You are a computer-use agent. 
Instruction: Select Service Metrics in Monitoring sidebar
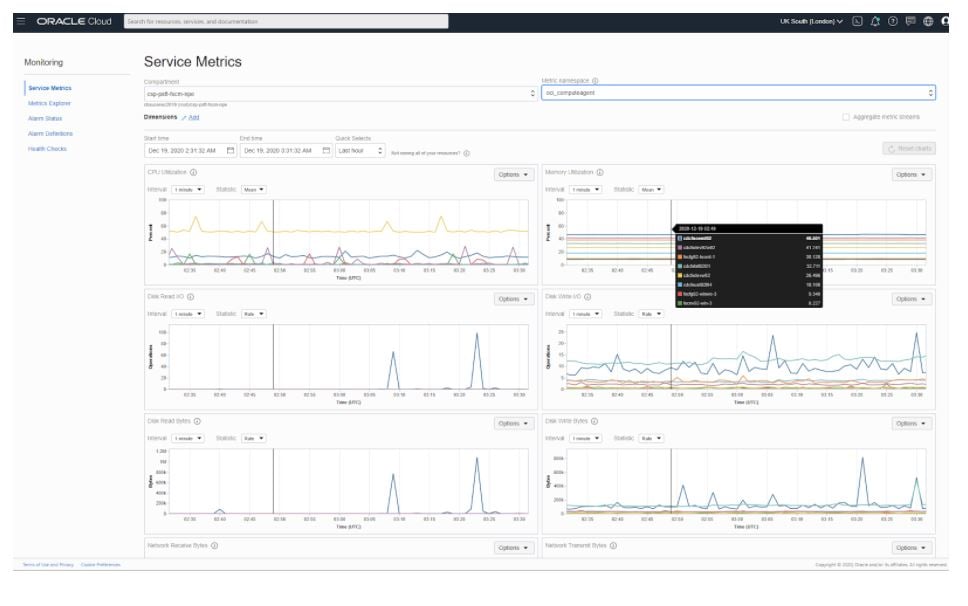click(50, 88)
